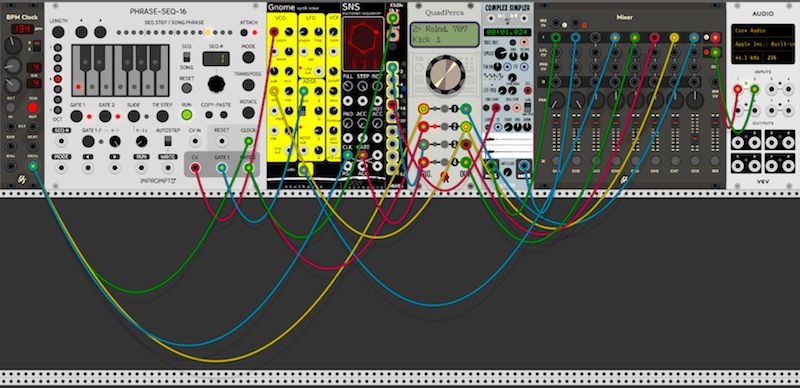Toggle the SLIDE button
800x388 pixels.
coord(134,116)
